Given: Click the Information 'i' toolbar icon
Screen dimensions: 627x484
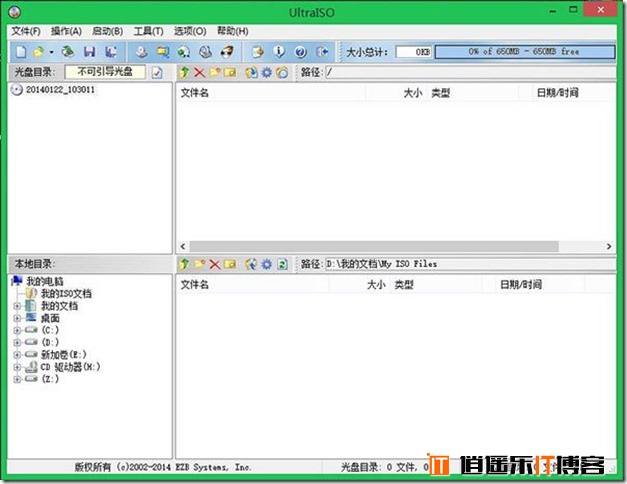Looking at the screenshot, I should pyautogui.click(x=279, y=52).
